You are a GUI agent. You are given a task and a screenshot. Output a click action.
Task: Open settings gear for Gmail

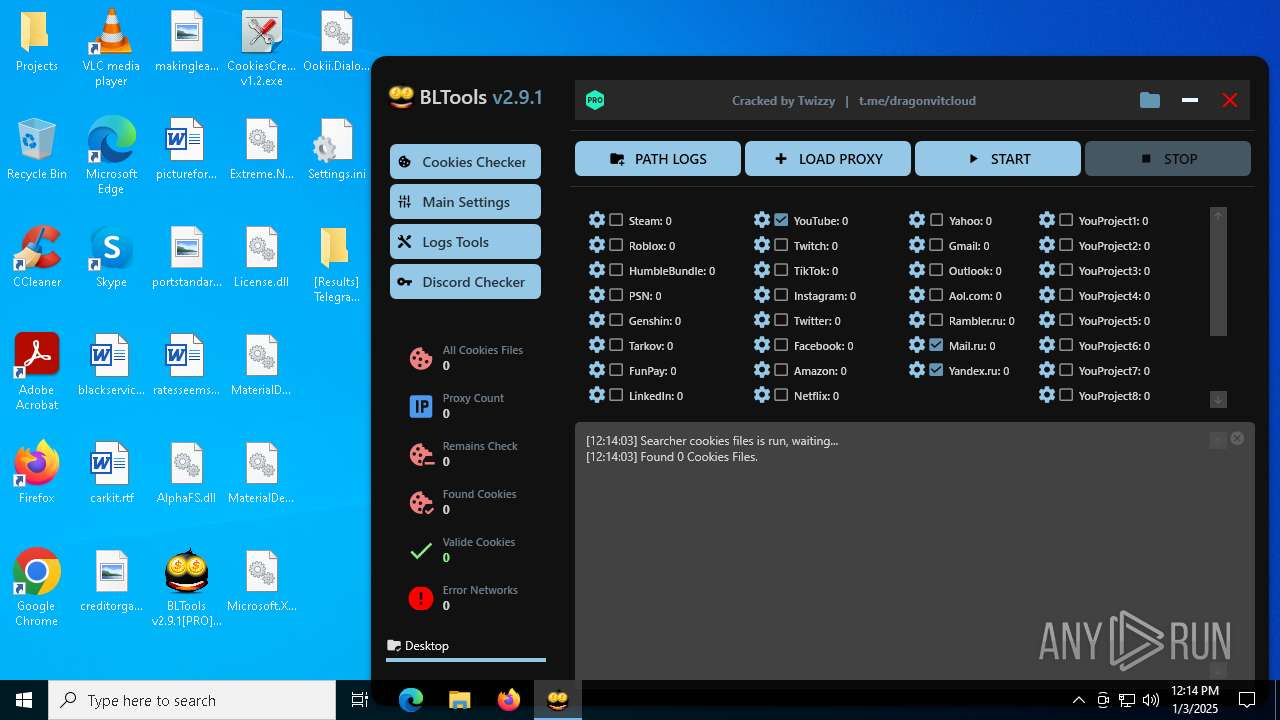click(x=917, y=245)
